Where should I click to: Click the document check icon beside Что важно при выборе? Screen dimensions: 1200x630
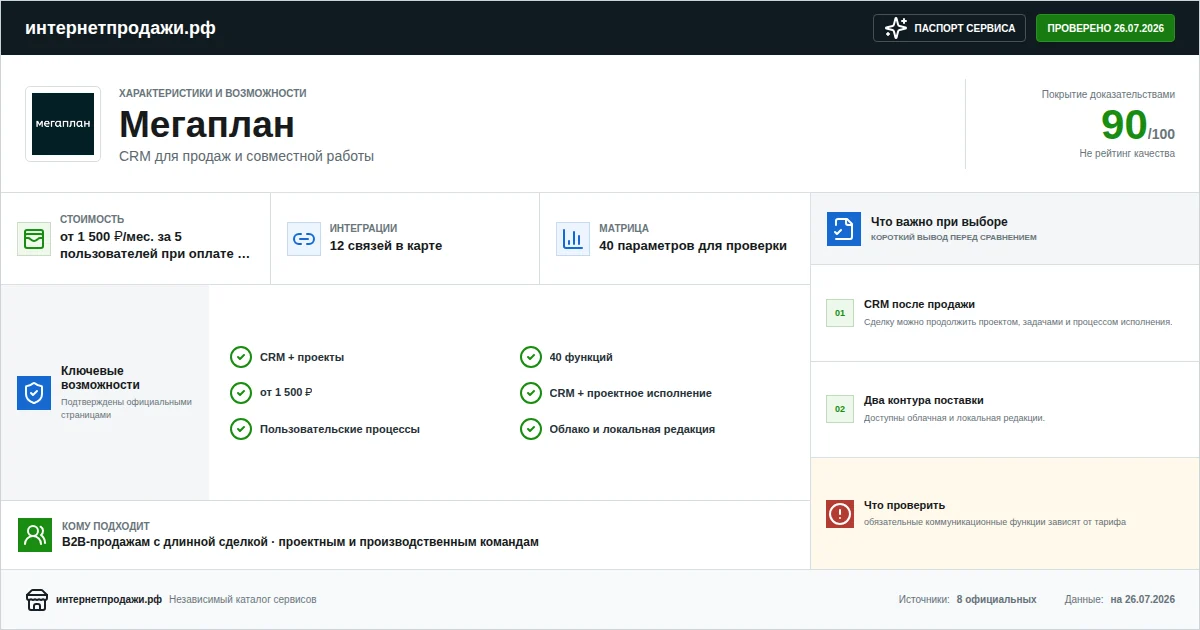tap(844, 229)
